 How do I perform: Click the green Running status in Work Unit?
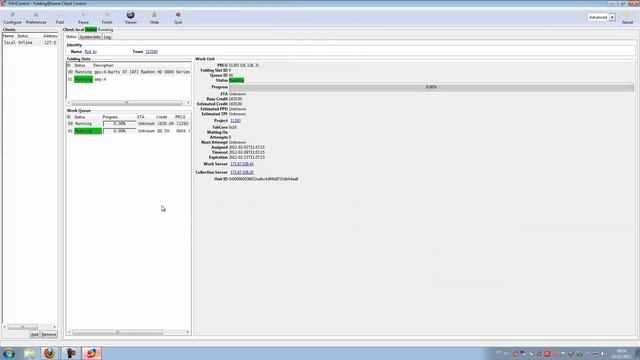pyautogui.click(x=236, y=80)
